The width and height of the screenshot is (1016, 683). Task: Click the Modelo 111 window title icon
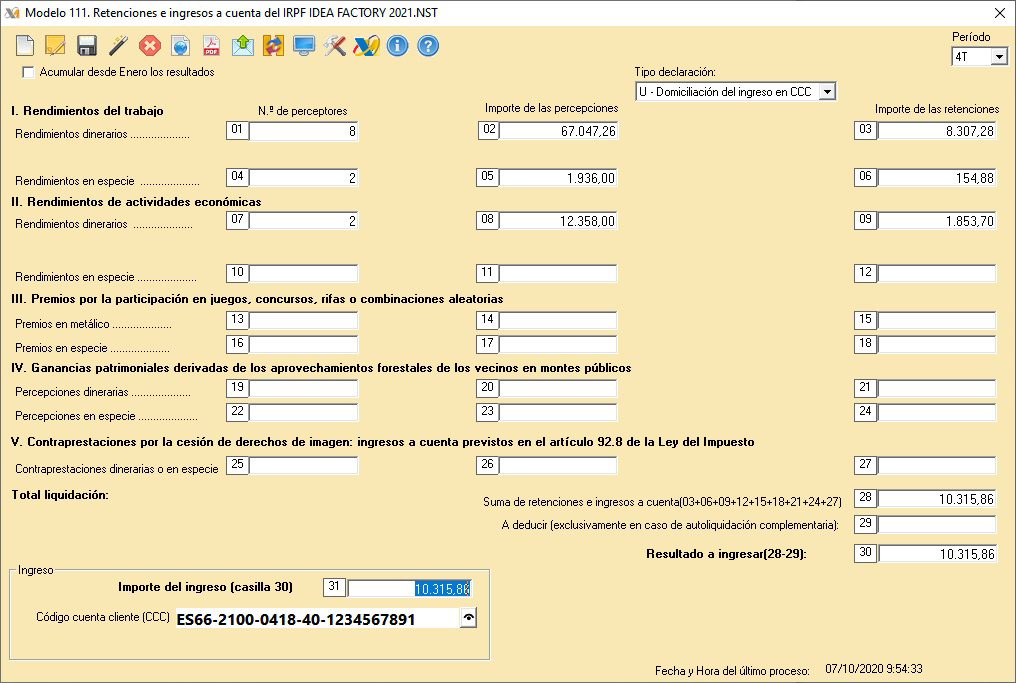pos(12,12)
